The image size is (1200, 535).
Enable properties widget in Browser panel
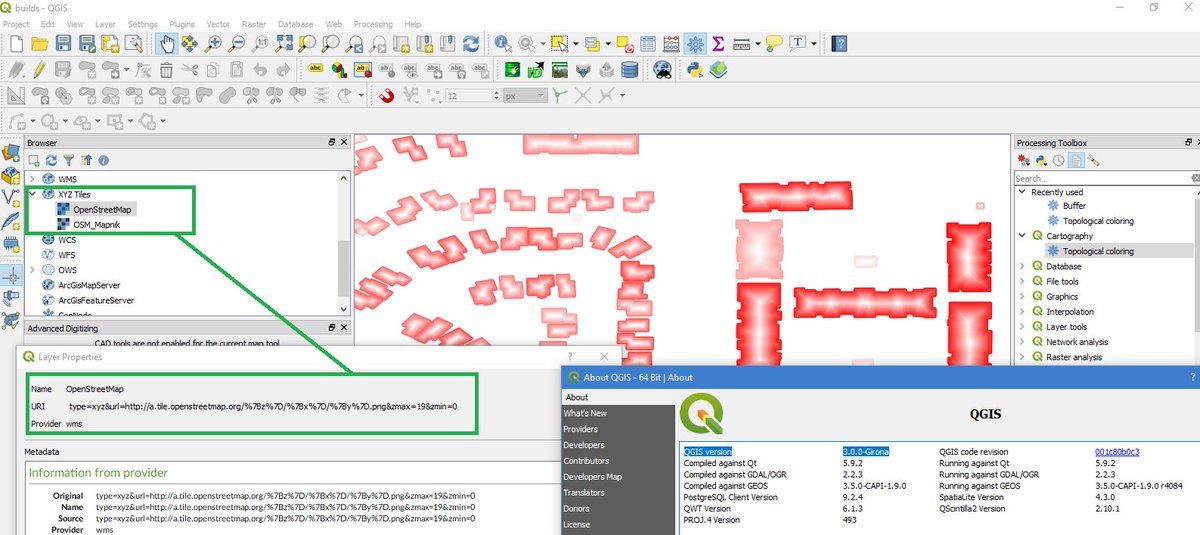point(103,160)
